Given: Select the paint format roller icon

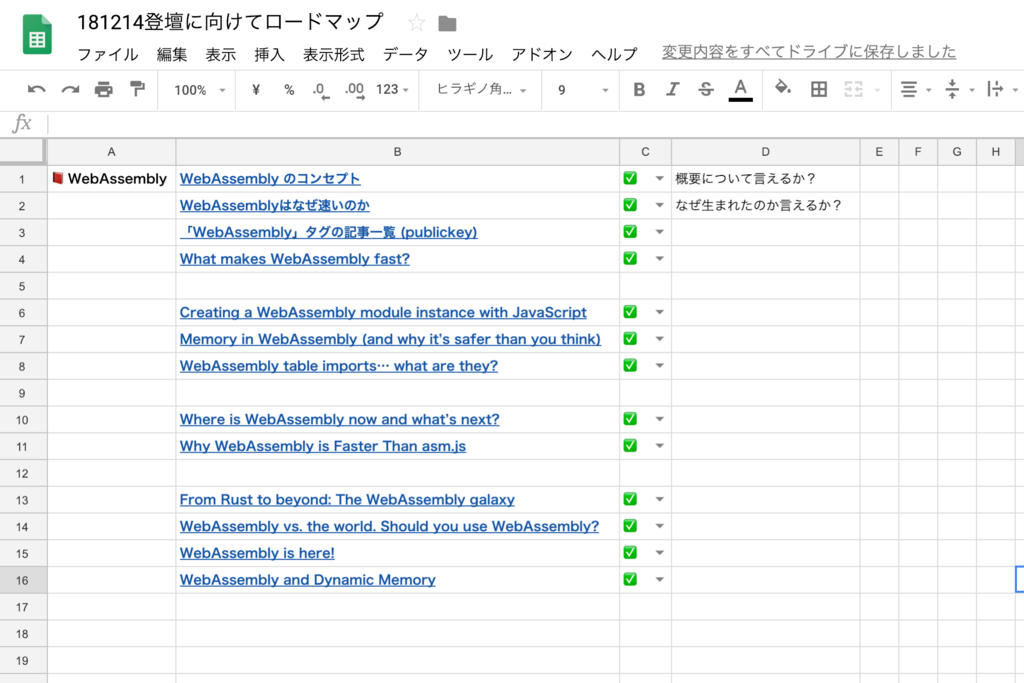Looking at the screenshot, I should click(137, 89).
